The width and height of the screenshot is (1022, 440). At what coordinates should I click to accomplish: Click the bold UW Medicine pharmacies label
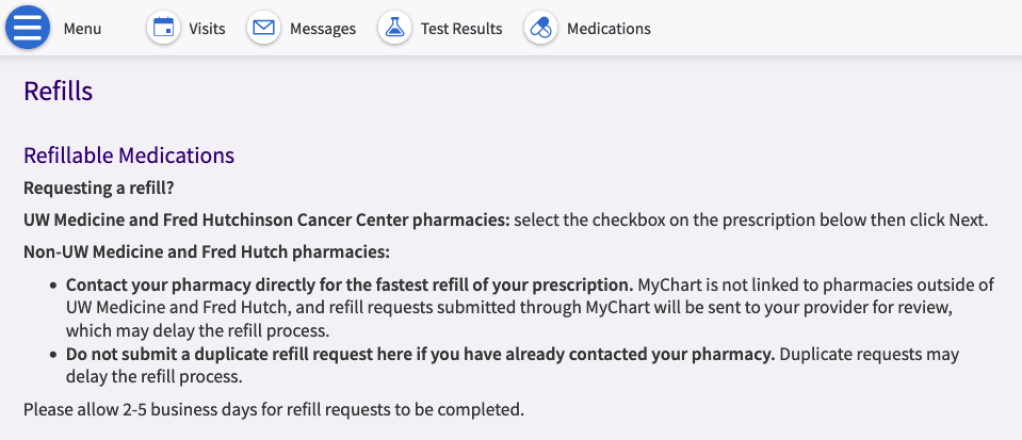click(x=267, y=220)
